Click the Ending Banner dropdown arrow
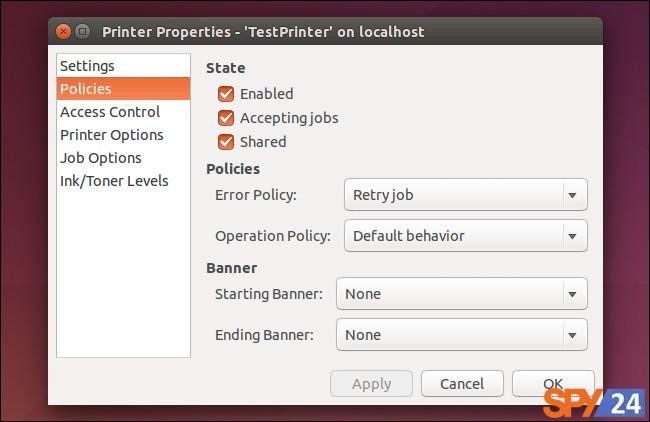Image resolution: width=650 pixels, height=422 pixels. pos(572,335)
